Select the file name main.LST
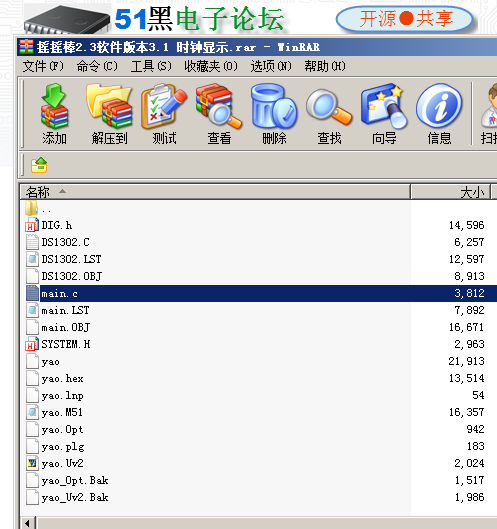 click(65, 310)
